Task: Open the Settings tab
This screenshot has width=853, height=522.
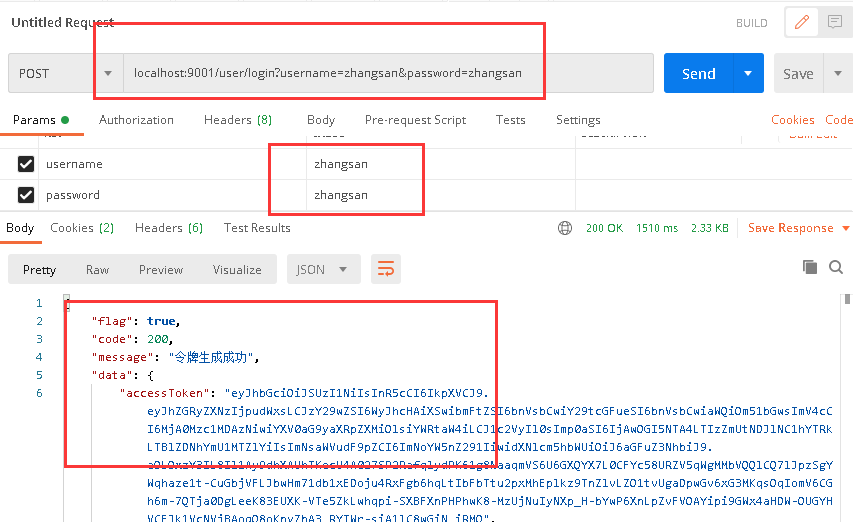Action: click(578, 120)
